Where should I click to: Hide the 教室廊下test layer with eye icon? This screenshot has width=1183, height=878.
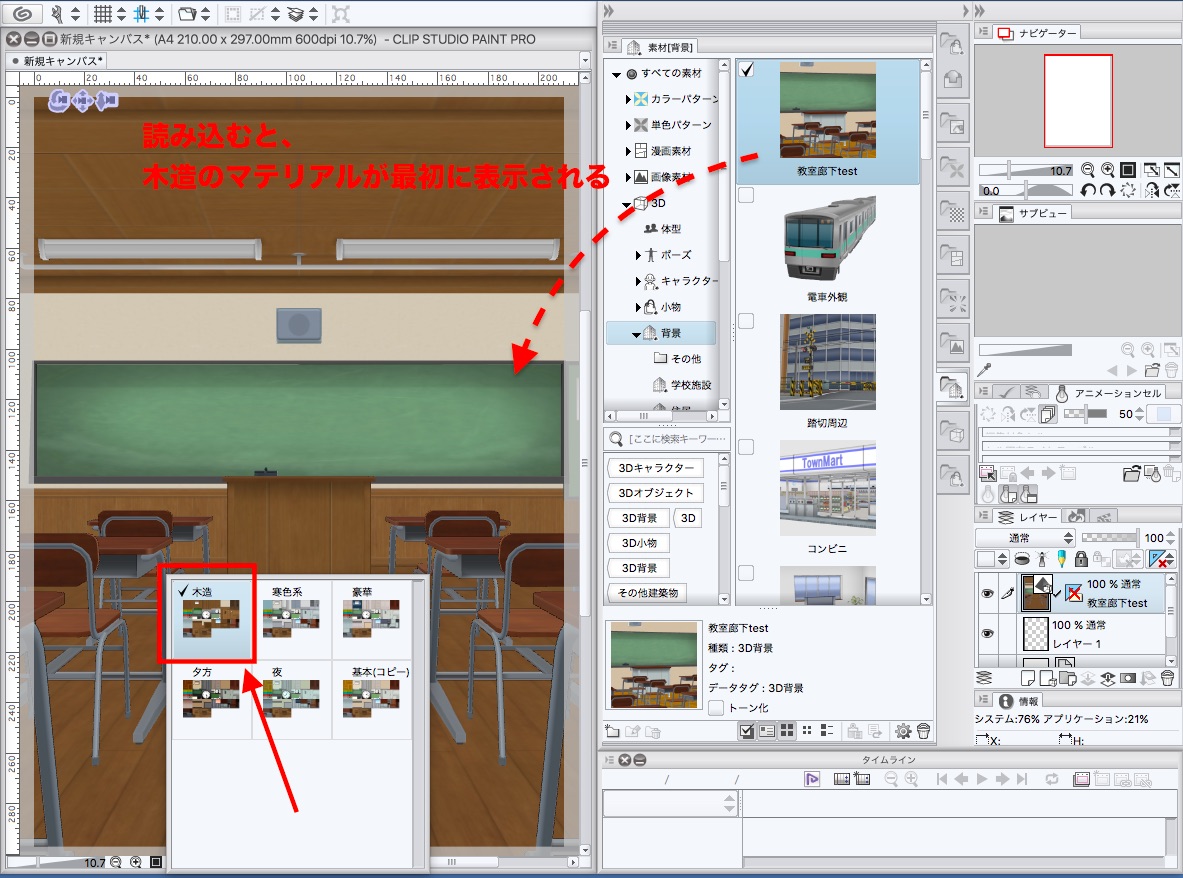987,593
